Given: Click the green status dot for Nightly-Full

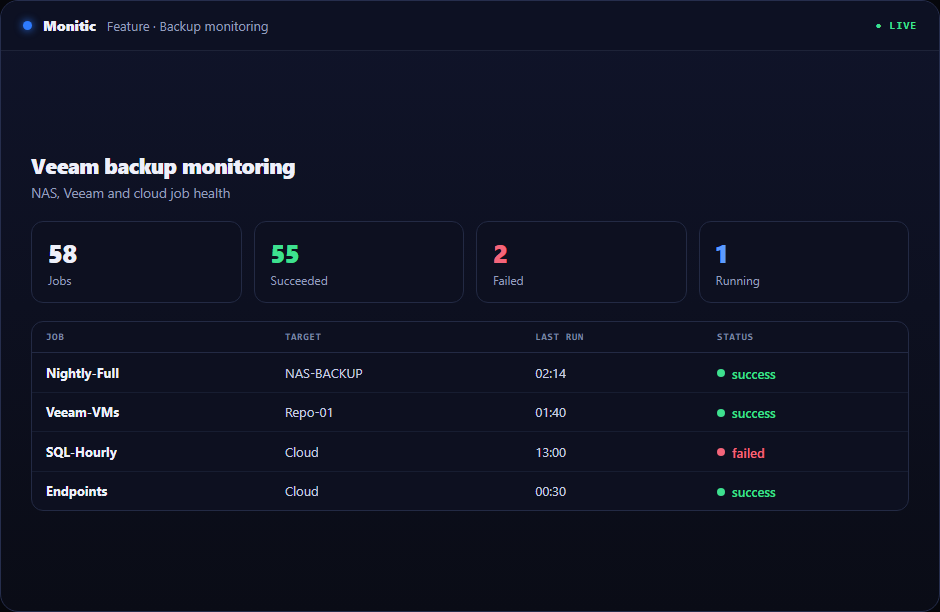Looking at the screenshot, I should [x=721, y=373].
